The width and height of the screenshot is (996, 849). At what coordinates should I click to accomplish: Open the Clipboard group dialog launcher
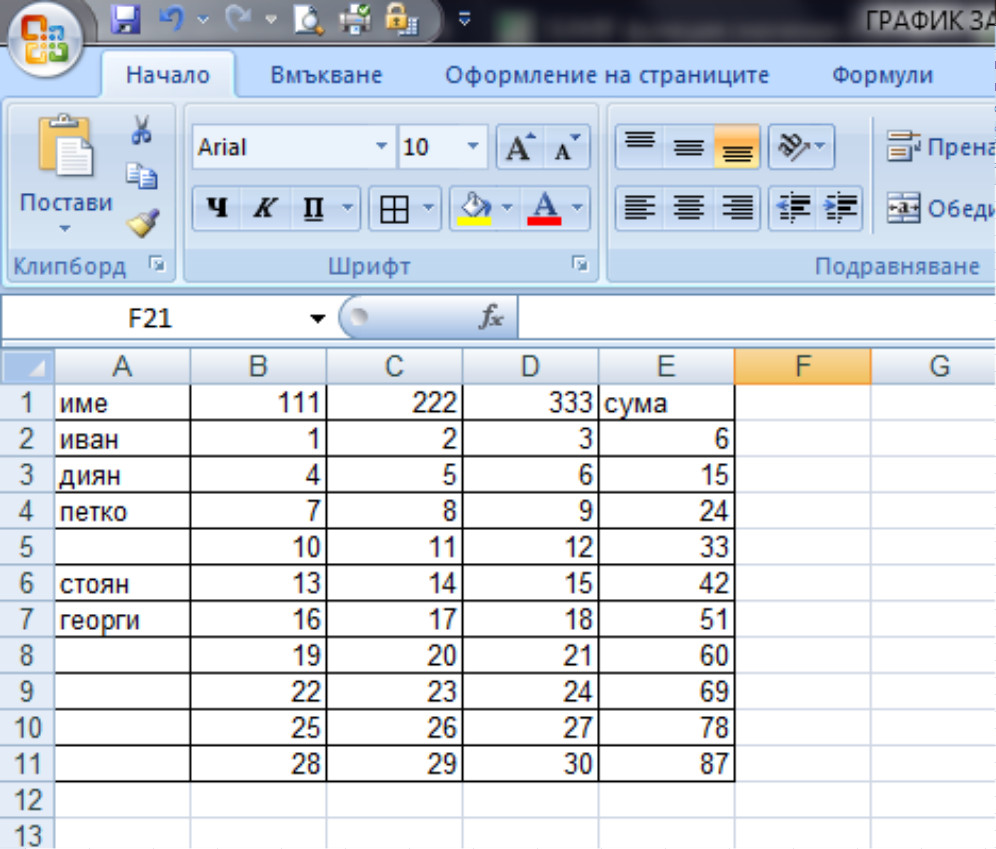pyautogui.click(x=156, y=264)
